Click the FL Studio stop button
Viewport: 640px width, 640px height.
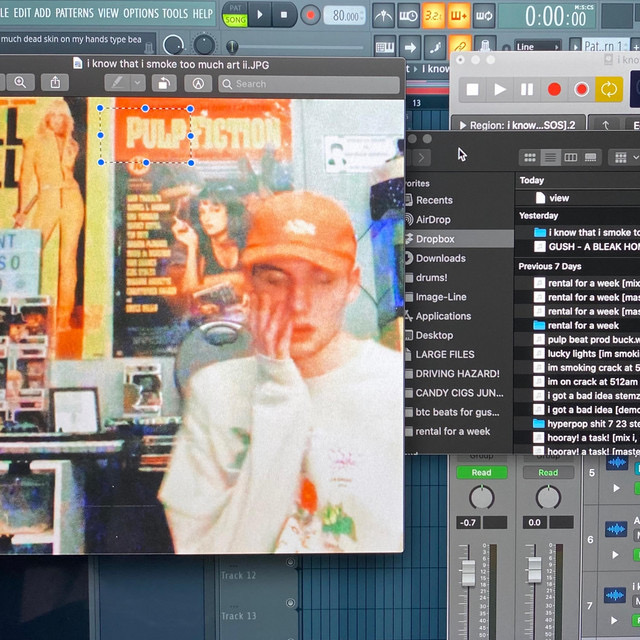284,15
